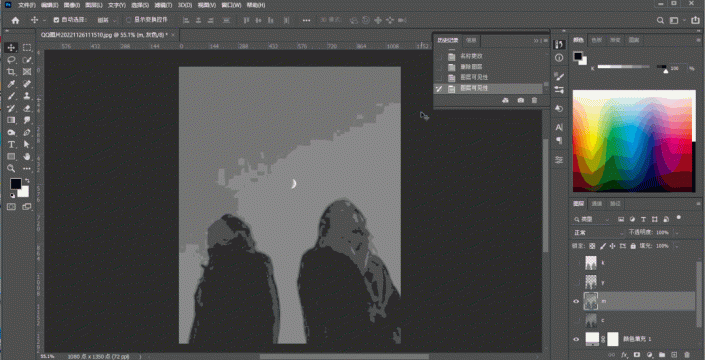Create new layer icon

click(674, 355)
